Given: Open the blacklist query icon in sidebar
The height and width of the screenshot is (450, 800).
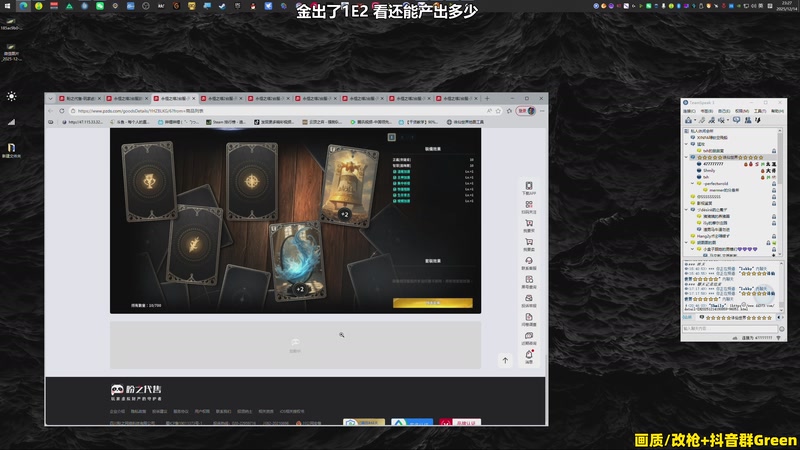Looking at the screenshot, I should (529, 280).
